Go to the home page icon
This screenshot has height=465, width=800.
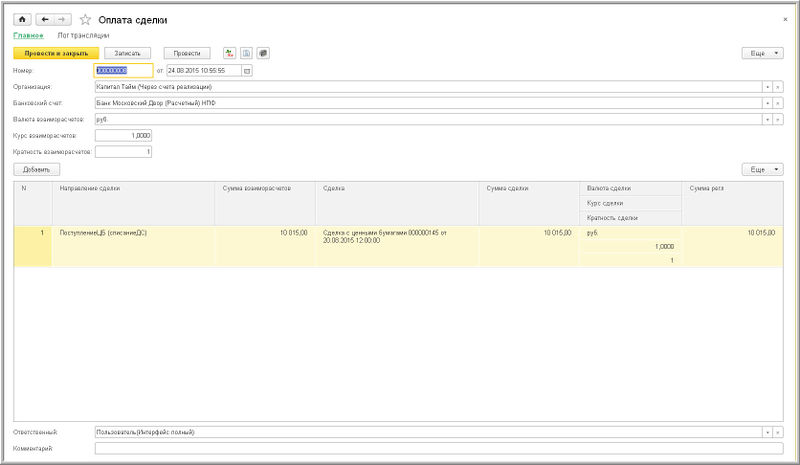pos(21,19)
